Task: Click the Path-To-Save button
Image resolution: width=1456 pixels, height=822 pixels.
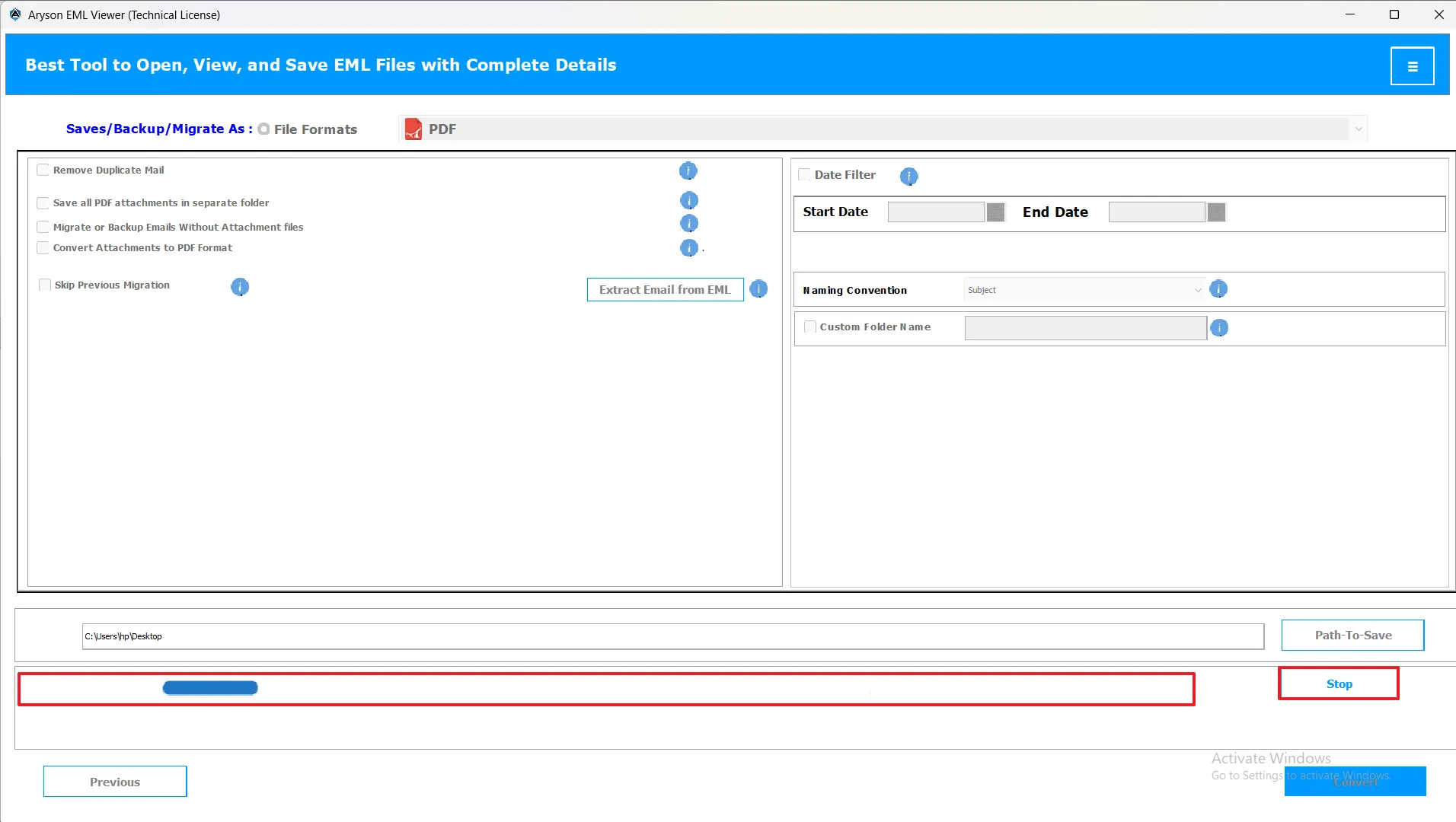Action: (1352, 636)
